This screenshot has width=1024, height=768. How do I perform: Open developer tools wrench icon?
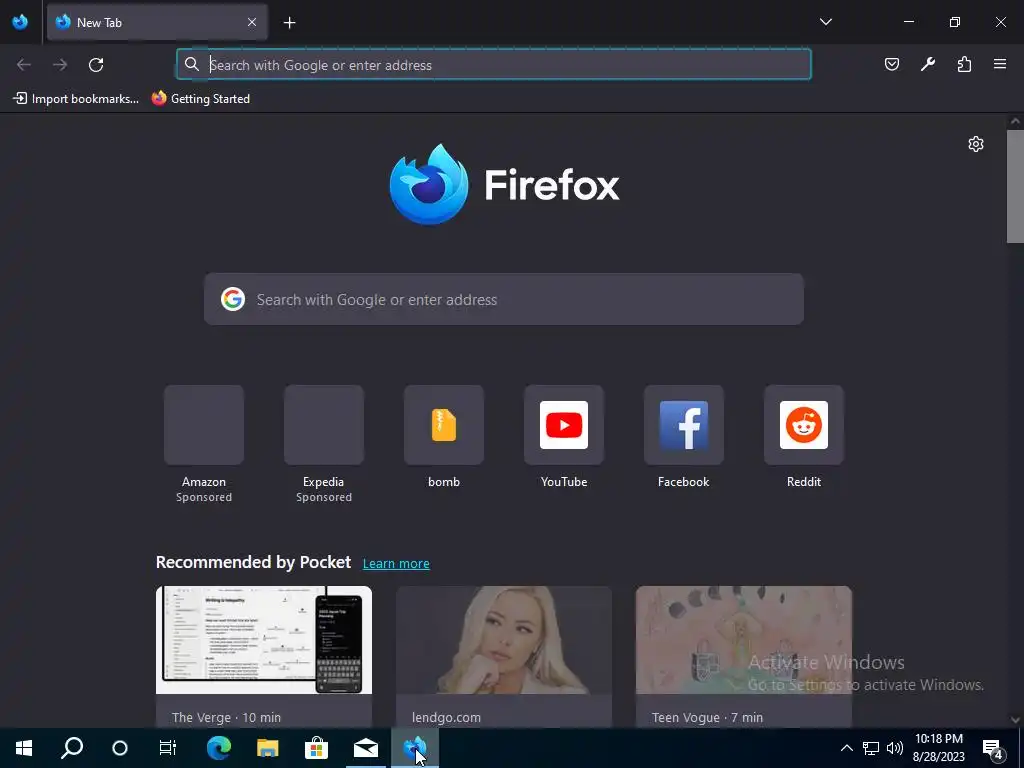[928, 64]
